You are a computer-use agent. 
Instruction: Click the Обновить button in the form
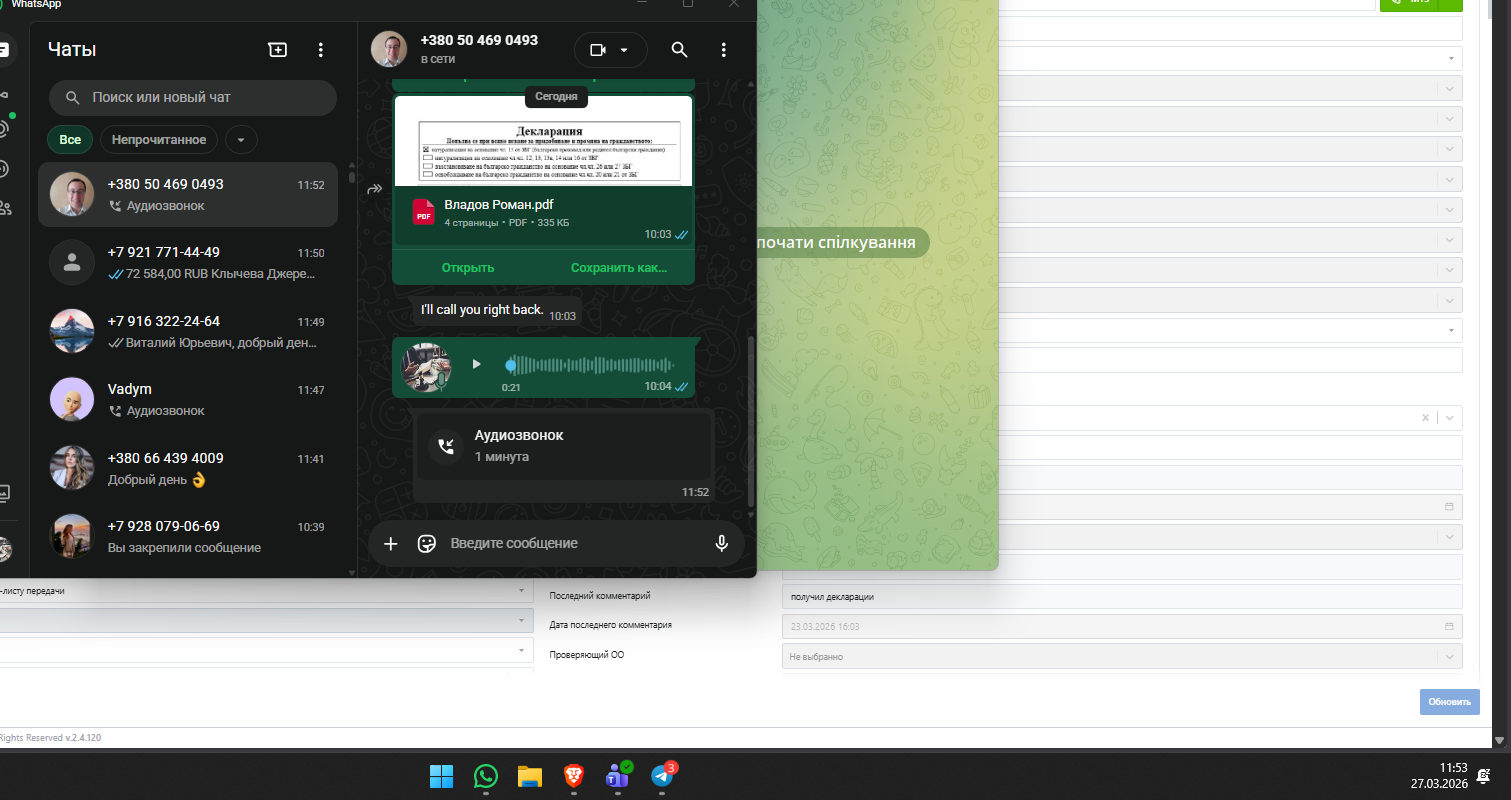1449,702
